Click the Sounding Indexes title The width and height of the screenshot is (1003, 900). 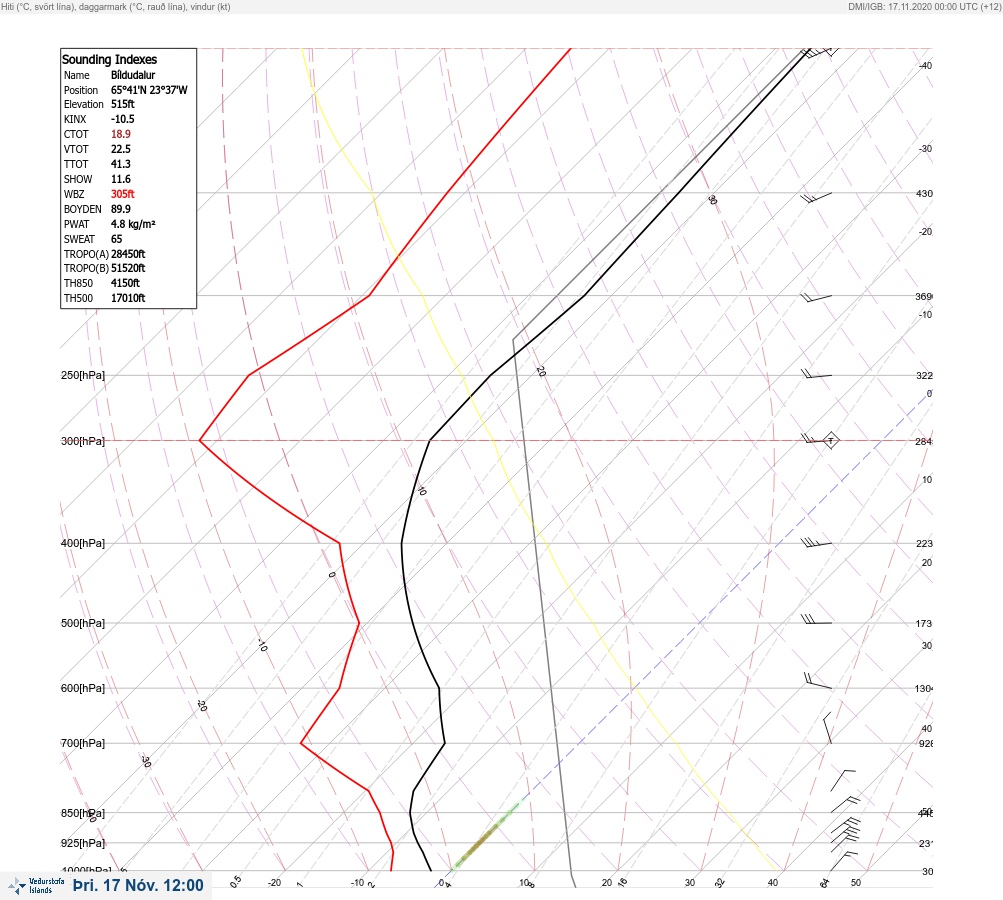(109, 59)
